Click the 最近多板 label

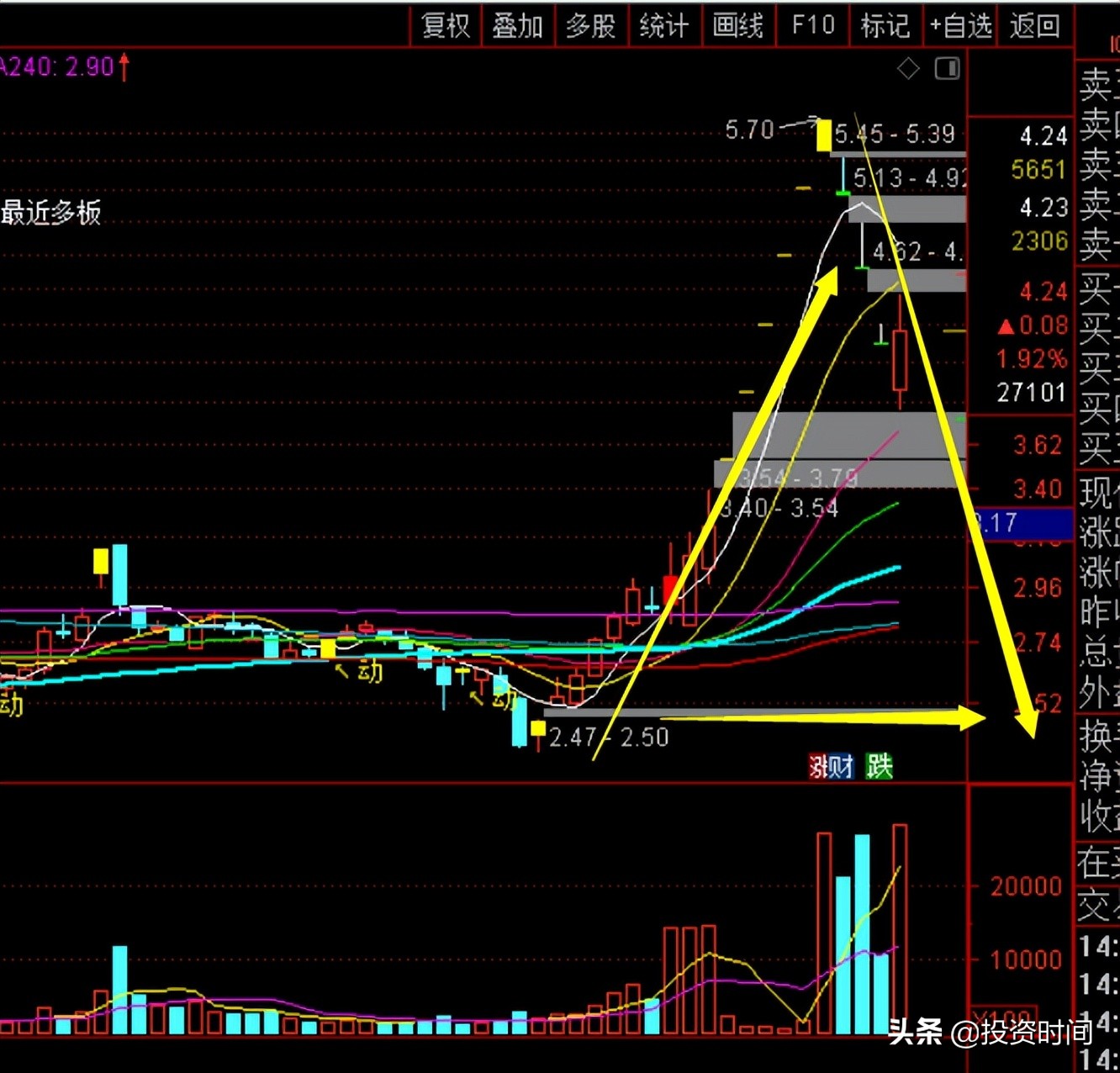(x=50, y=213)
